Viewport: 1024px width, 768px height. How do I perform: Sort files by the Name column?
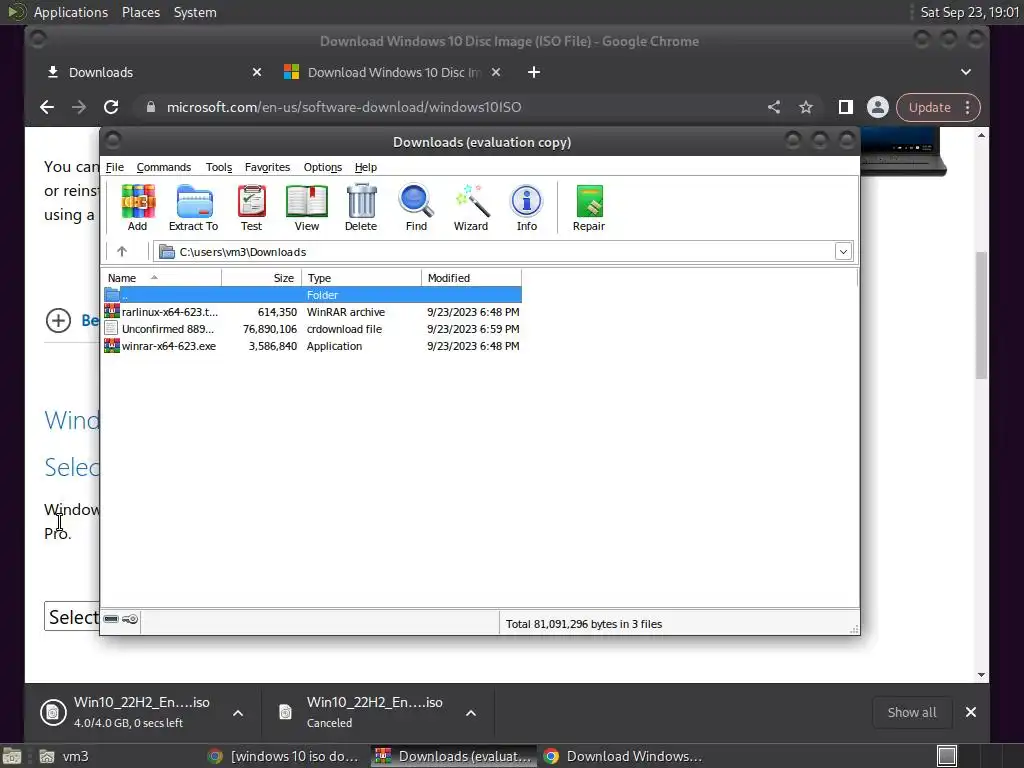[162, 278]
